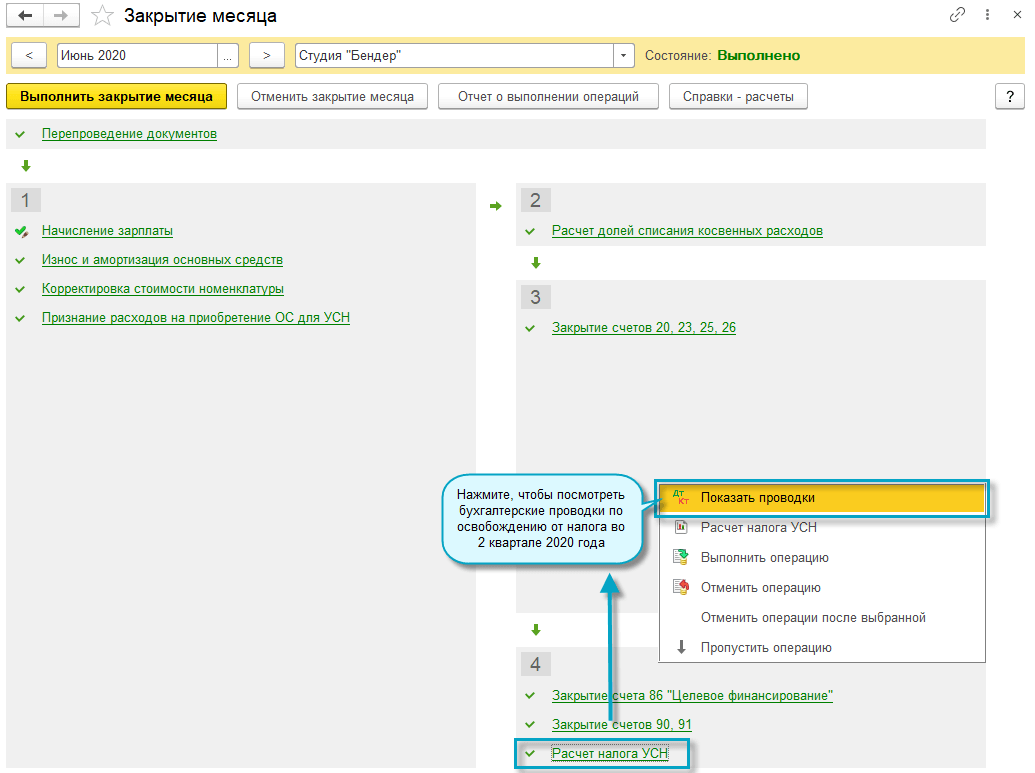Click the period field showing Июнь 2020
The height and width of the screenshot is (773, 1035).
(x=137, y=55)
